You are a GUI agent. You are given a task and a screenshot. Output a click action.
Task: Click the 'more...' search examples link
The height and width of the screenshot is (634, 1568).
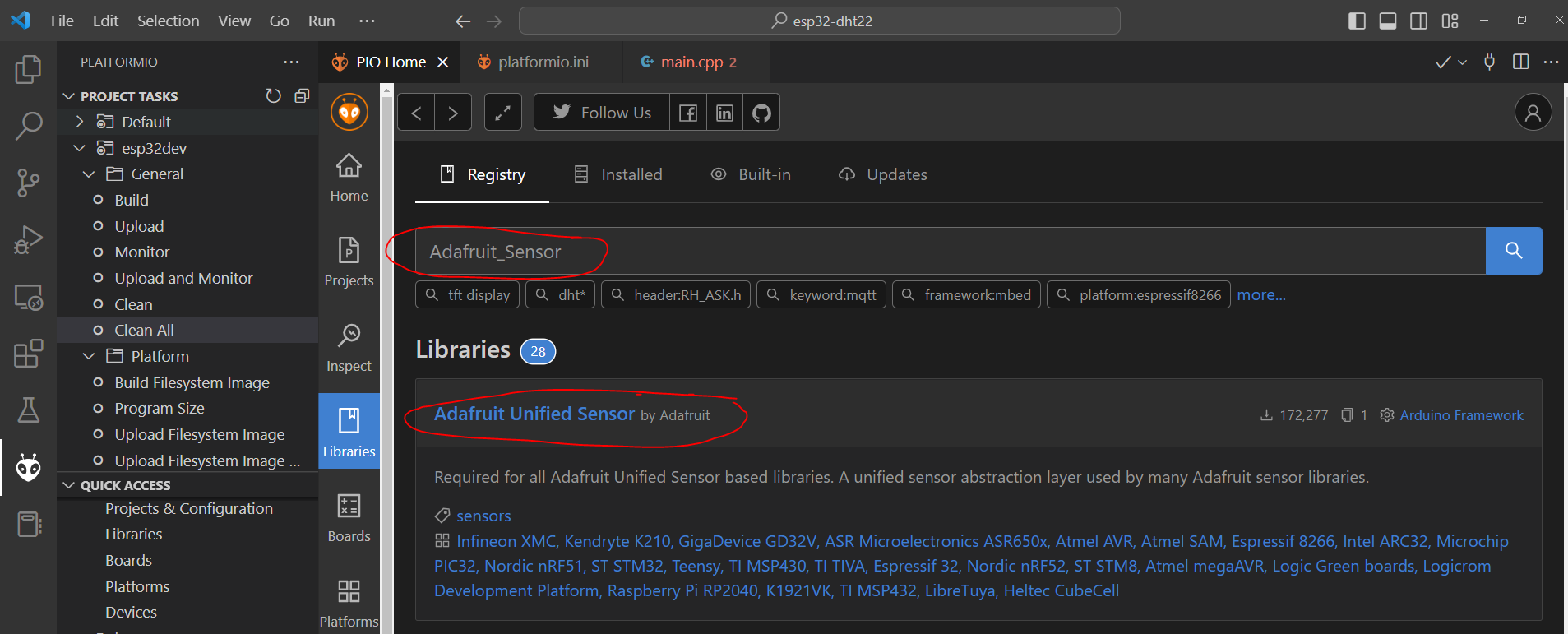point(1261,294)
